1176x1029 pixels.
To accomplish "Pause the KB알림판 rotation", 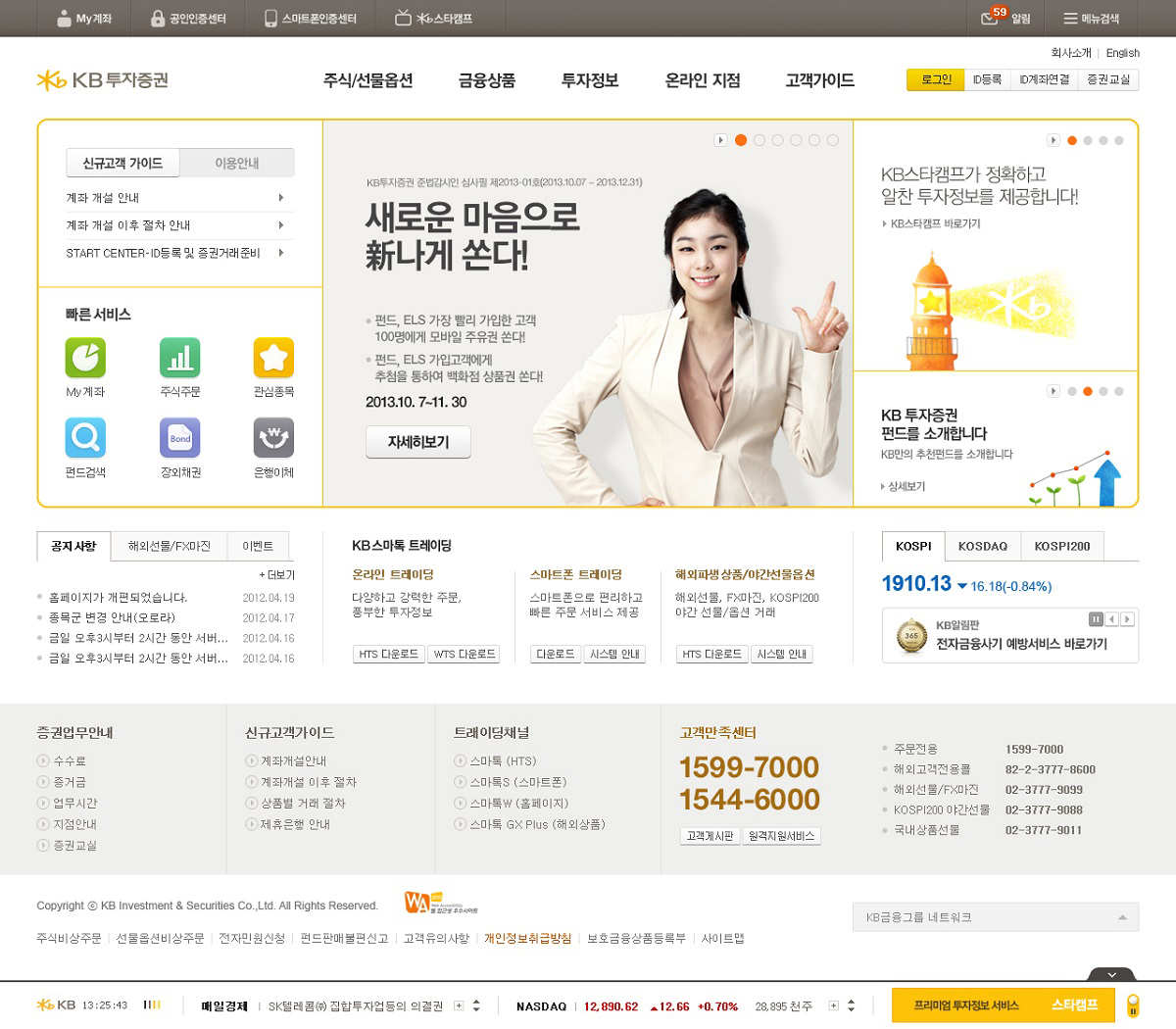I will tap(1096, 619).
